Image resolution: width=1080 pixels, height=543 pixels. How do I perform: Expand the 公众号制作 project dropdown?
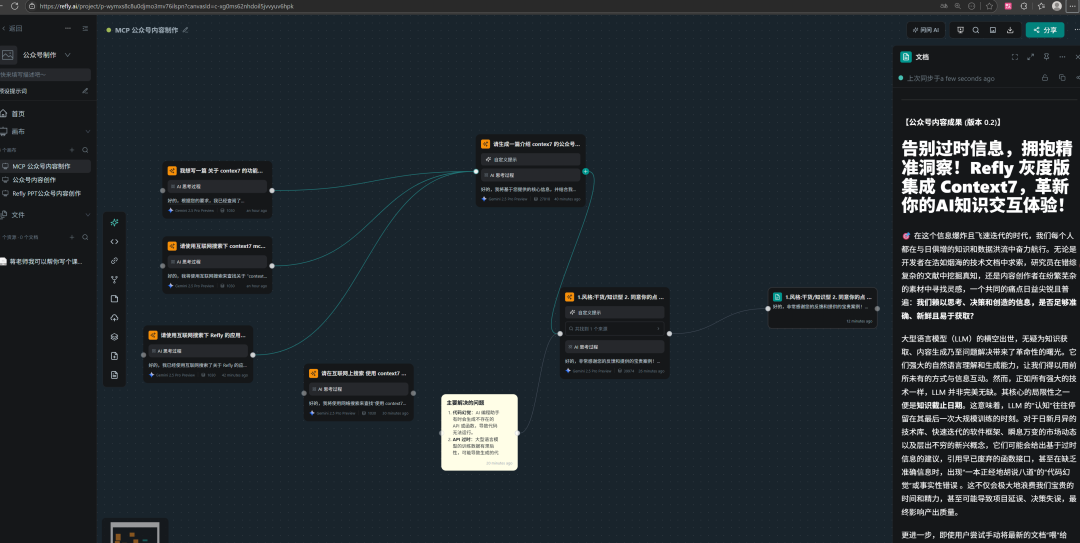coord(68,55)
